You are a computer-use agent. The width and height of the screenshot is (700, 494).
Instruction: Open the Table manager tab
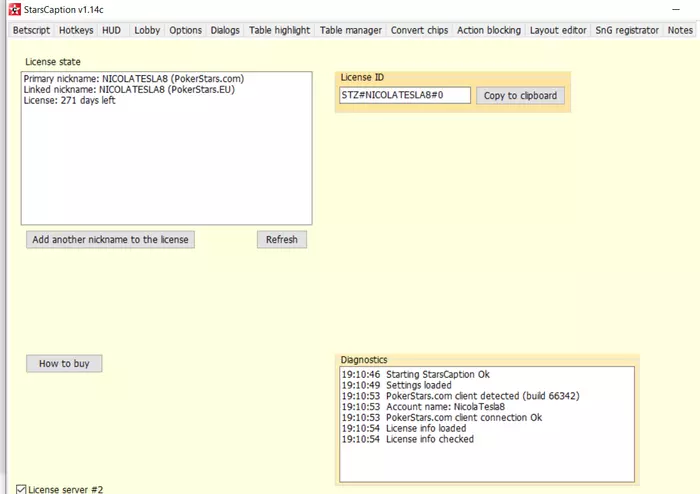click(x=351, y=30)
